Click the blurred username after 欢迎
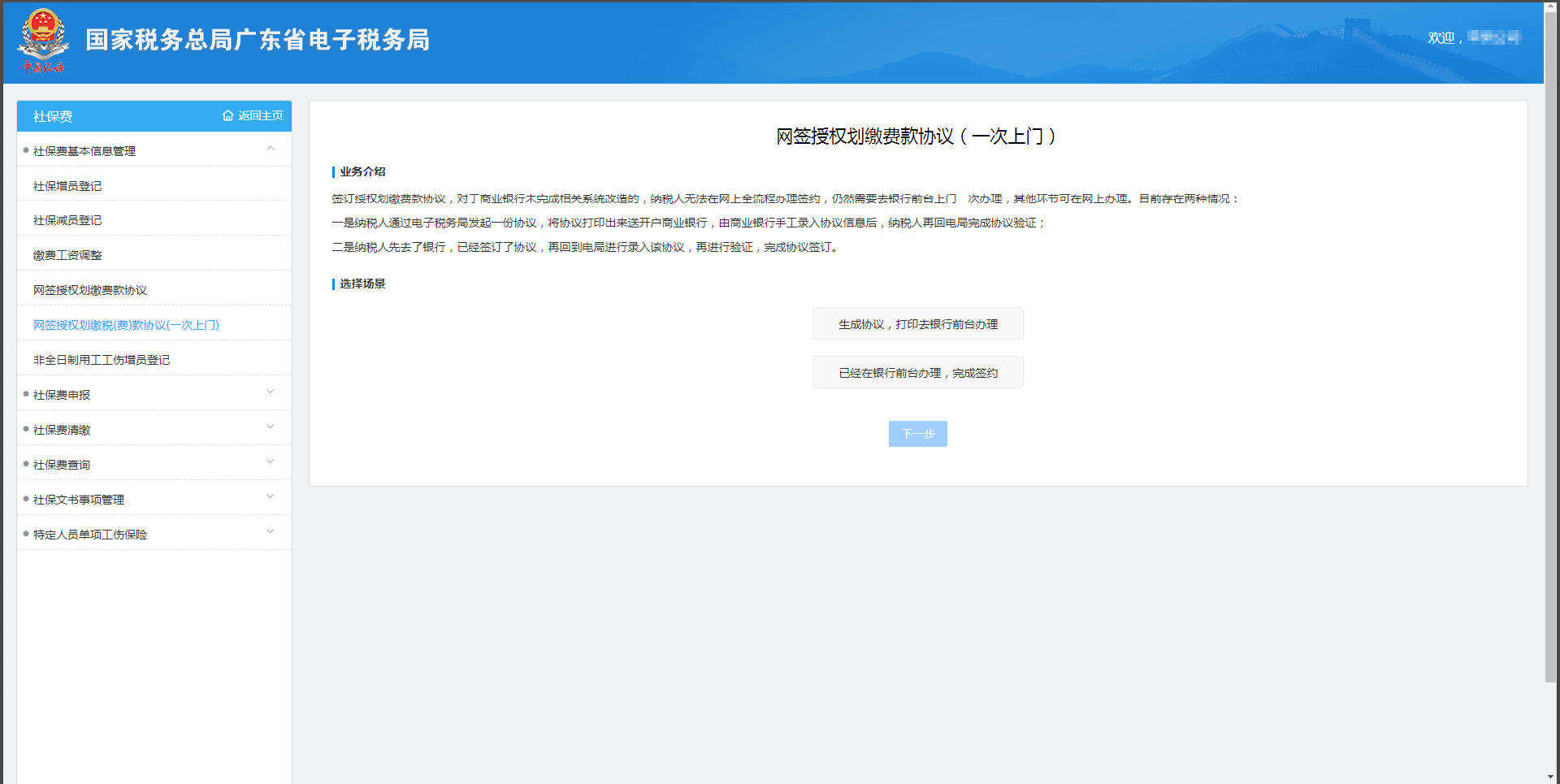The height and width of the screenshot is (784, 1560). 1493,37
